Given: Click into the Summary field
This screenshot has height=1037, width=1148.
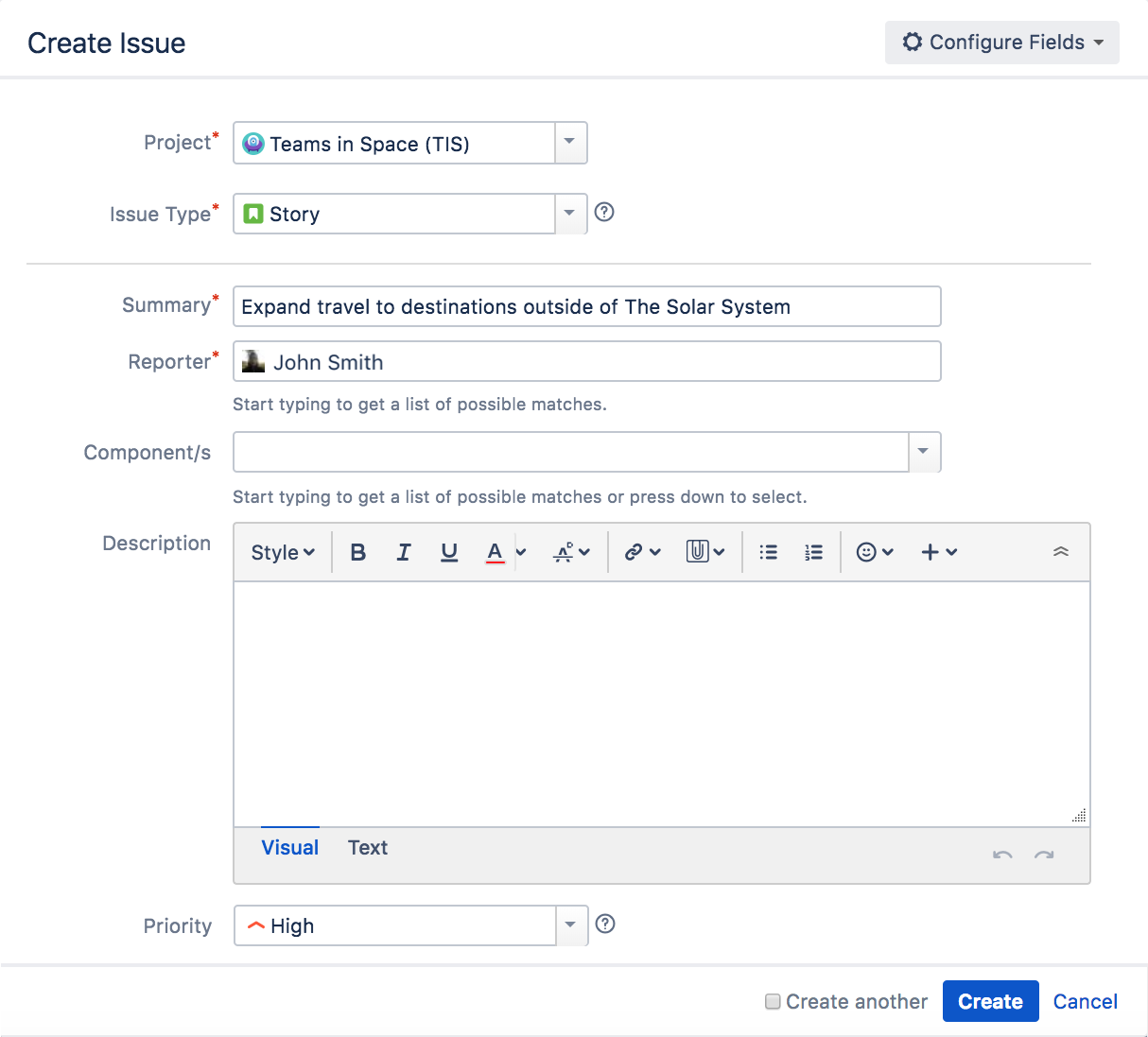Looking at the screenshot, I should tap(587, 306).
